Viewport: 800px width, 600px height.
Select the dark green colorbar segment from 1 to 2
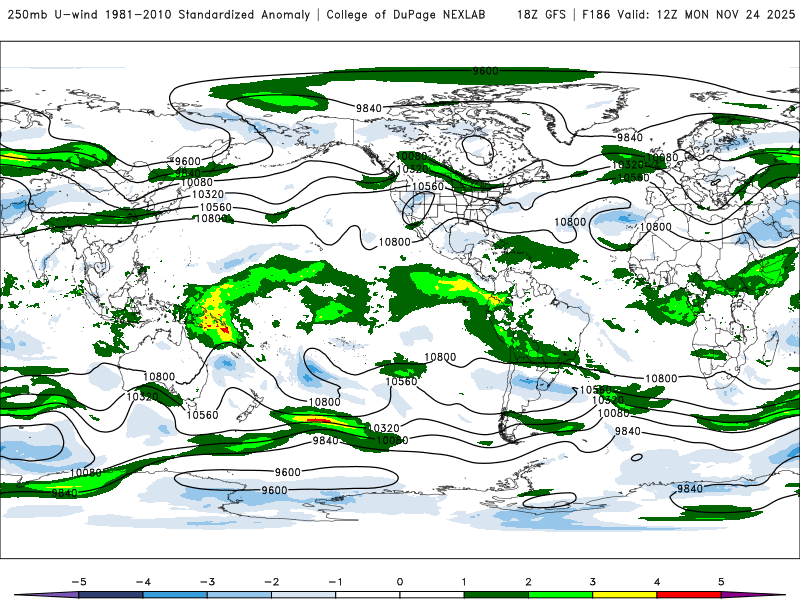click(496, 595)
